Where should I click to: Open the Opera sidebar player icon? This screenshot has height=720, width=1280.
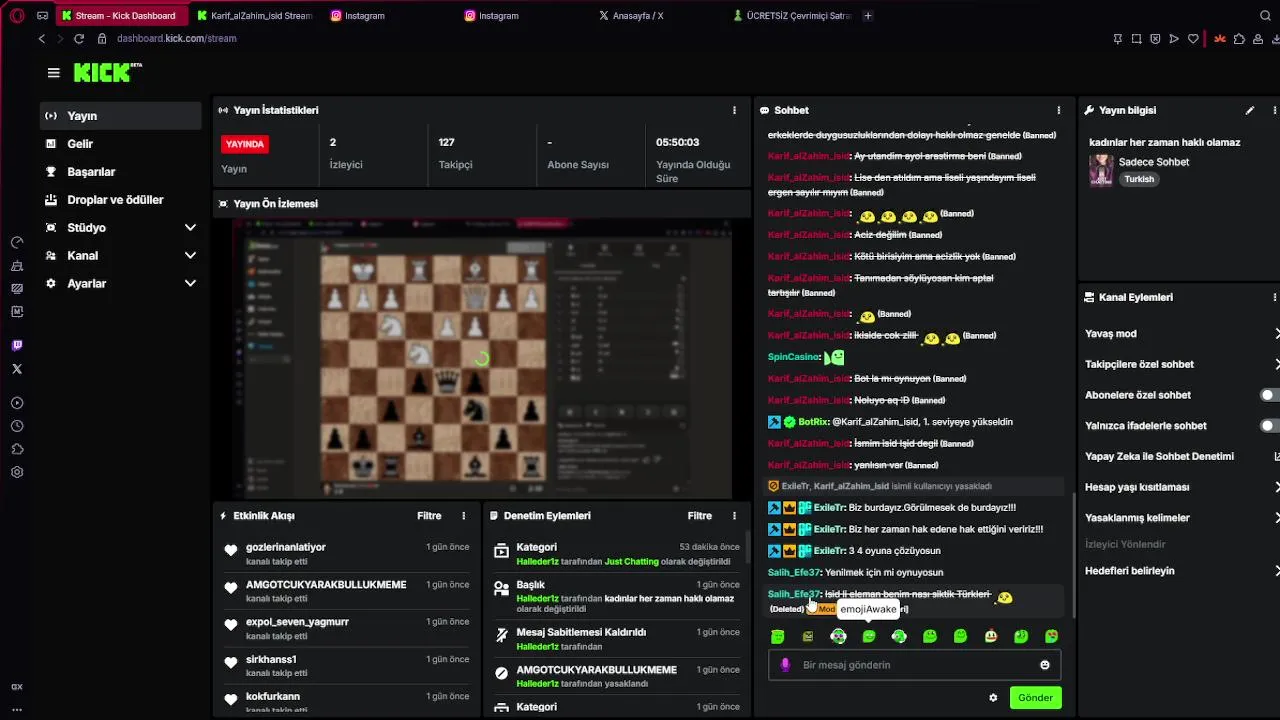tap(17, 403)
